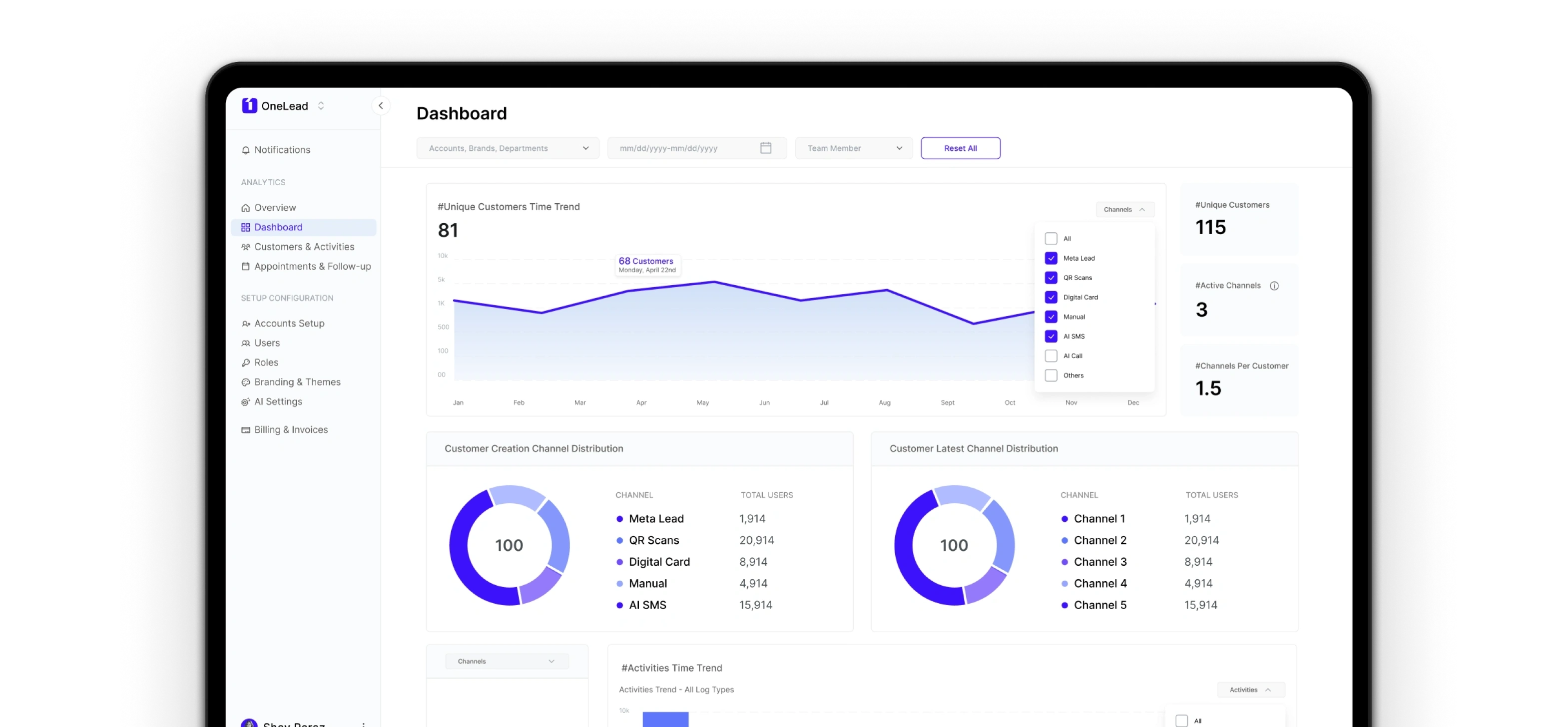The image size is (1568, 727).
Task: Collapse sidebar with the chevron arrow button
Action: click(x=381, y=106)
